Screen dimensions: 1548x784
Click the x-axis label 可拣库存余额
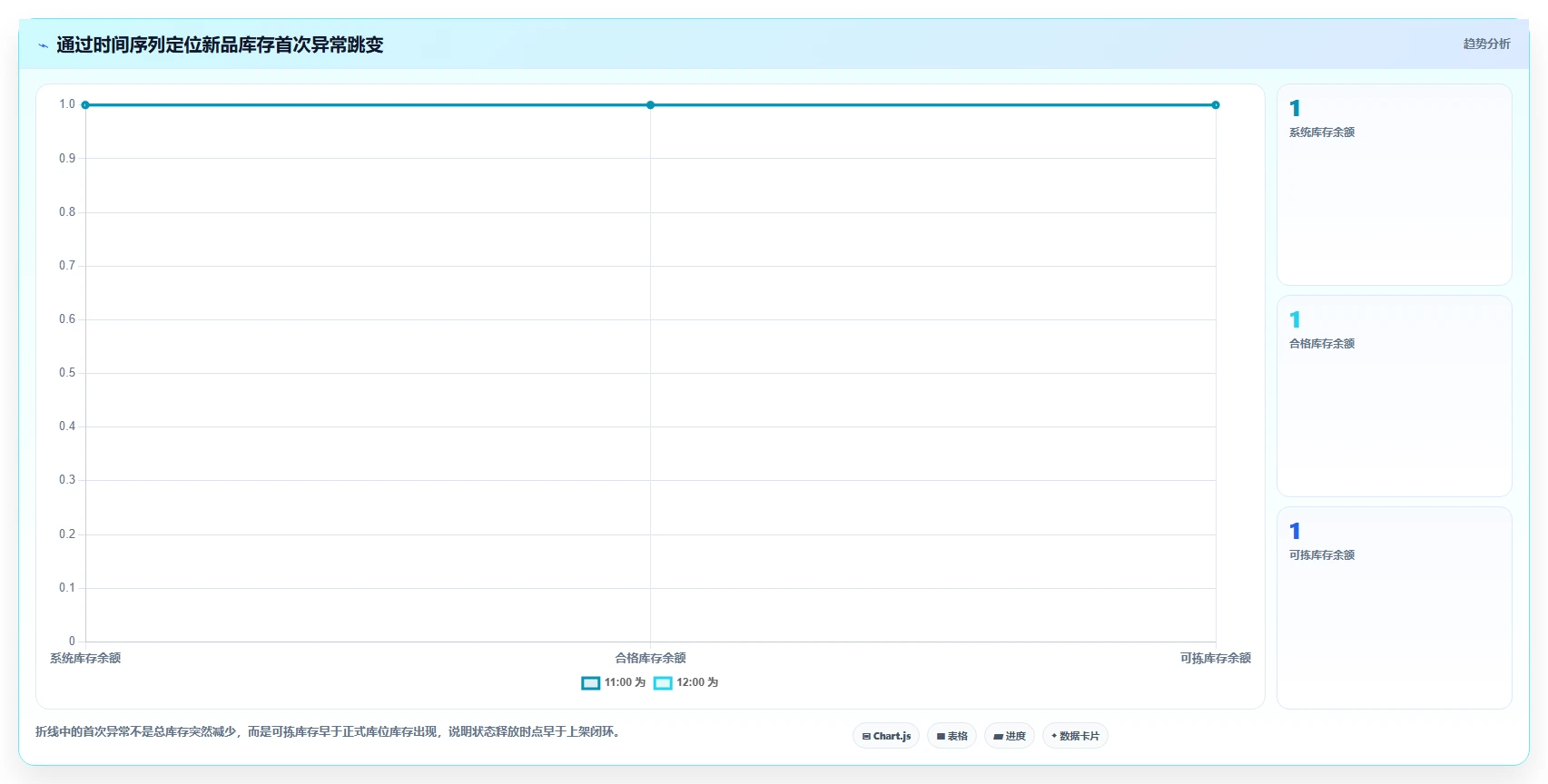1216,659
